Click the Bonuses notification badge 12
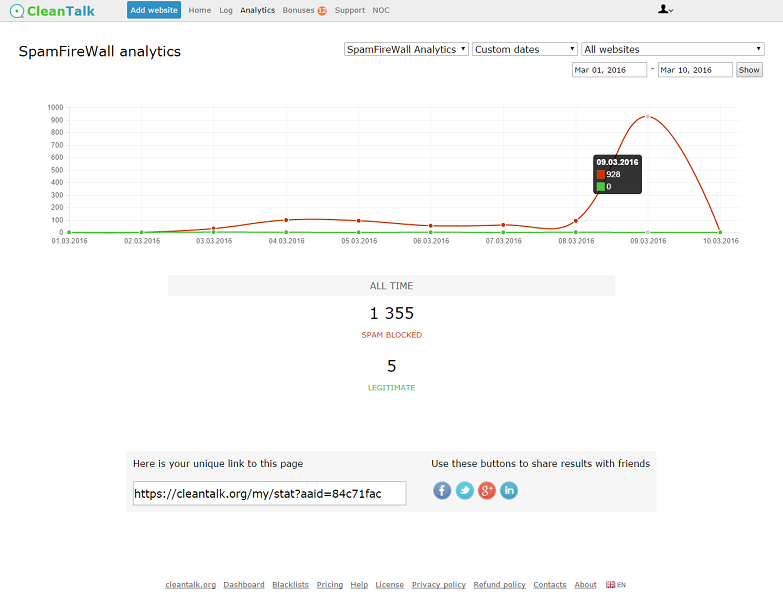Image resolution: width=783 pixels, height=600 pixels. [x=322, y=10]
